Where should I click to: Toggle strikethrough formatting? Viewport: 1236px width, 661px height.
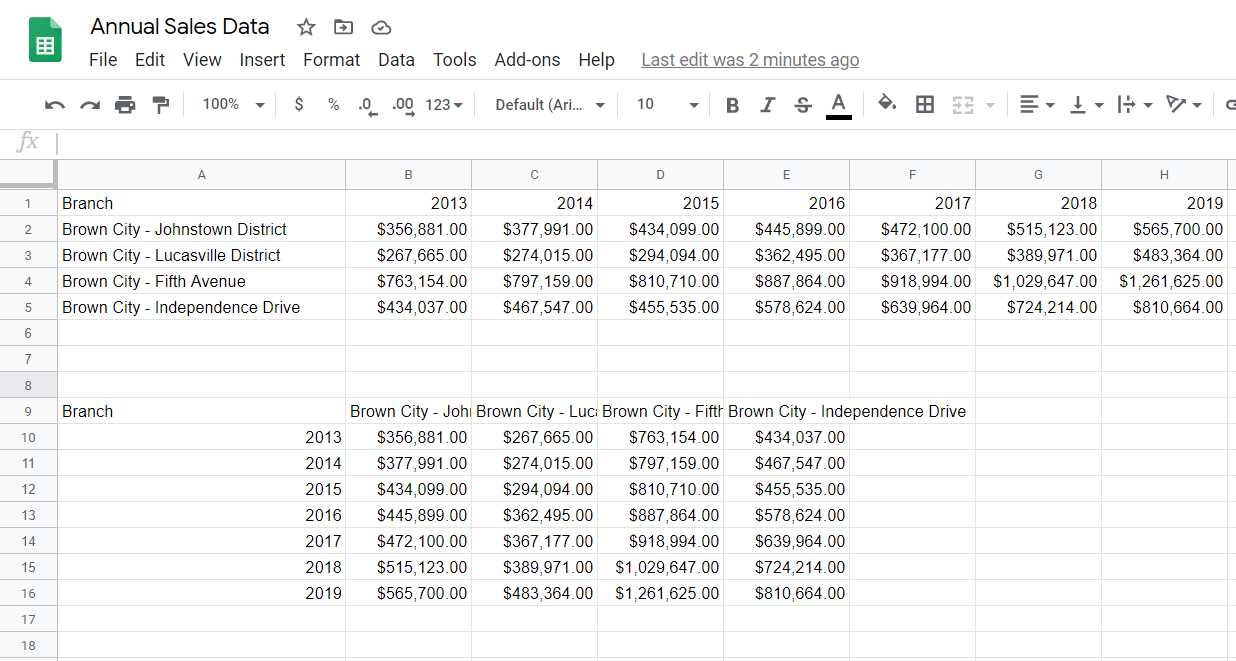click(802, 105)
